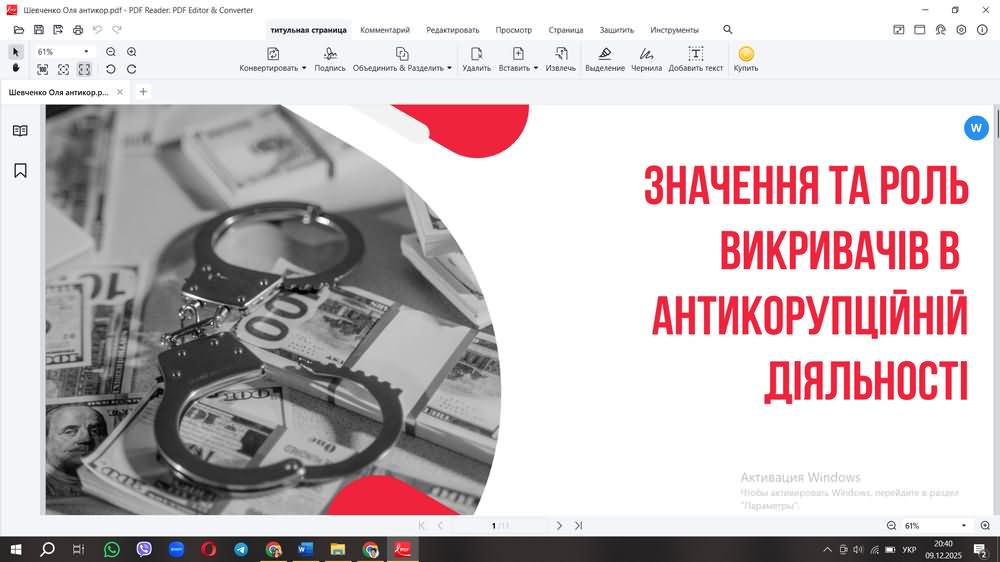This screenshot has width=1000, height=562.
Task: Set actual size view mode
Action: pos(43,69)
